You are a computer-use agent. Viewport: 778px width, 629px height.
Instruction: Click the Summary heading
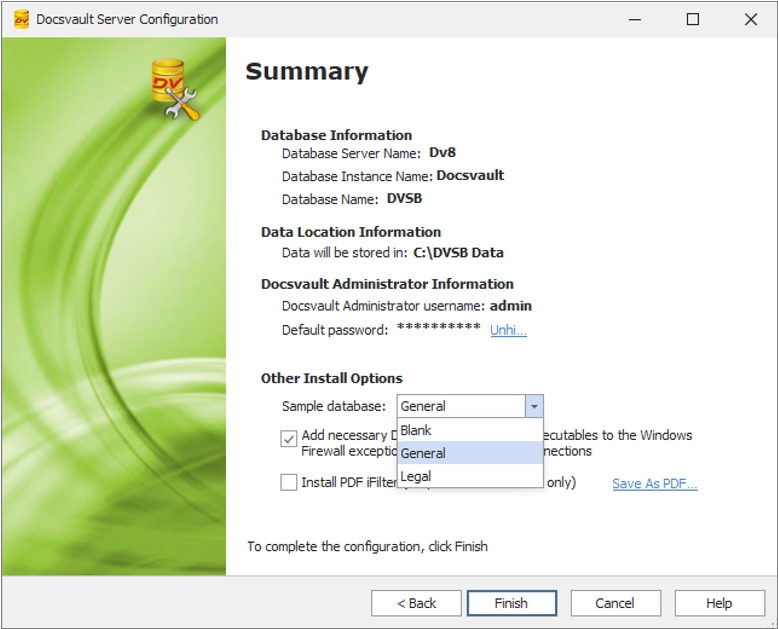click(x=307, y=71)
